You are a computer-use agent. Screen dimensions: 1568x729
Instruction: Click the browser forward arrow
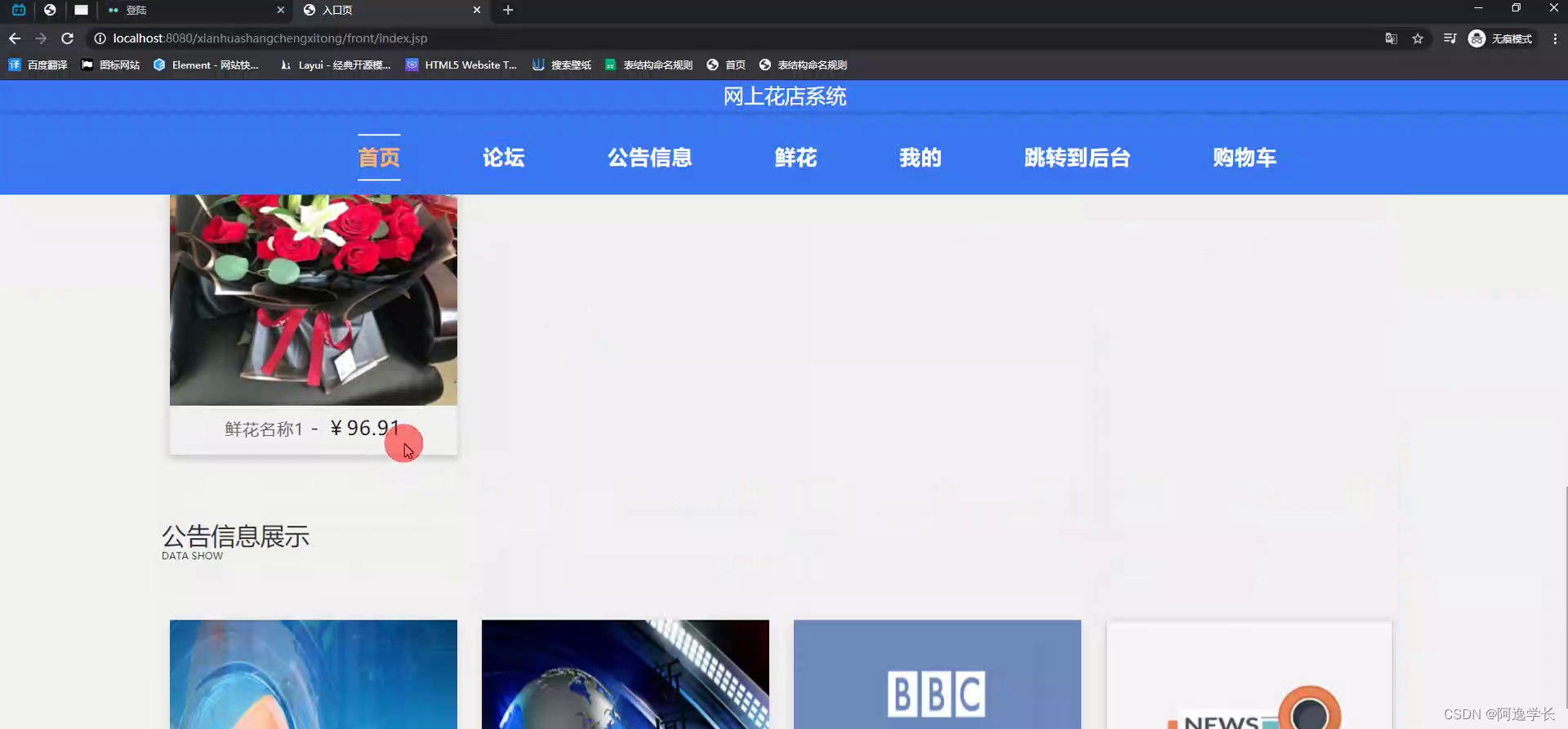click(x=41, y=38)
